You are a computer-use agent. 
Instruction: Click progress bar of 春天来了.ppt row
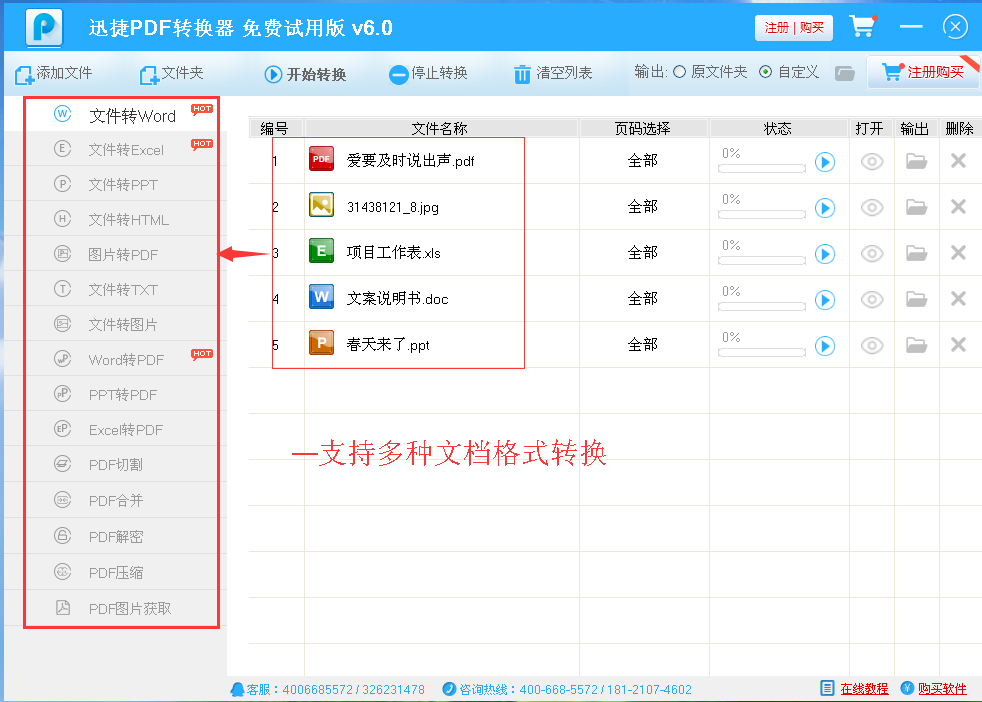(762, 353)
